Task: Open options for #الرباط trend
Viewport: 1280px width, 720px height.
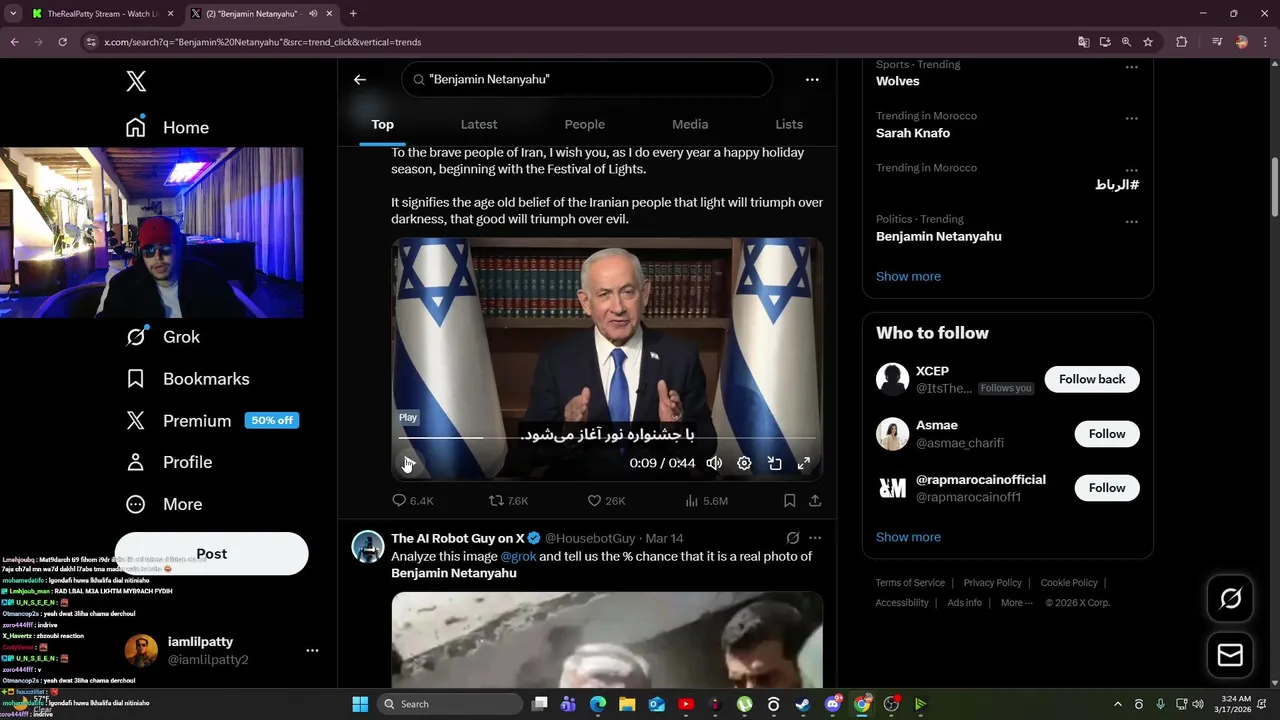Action: pos(1131,170)
